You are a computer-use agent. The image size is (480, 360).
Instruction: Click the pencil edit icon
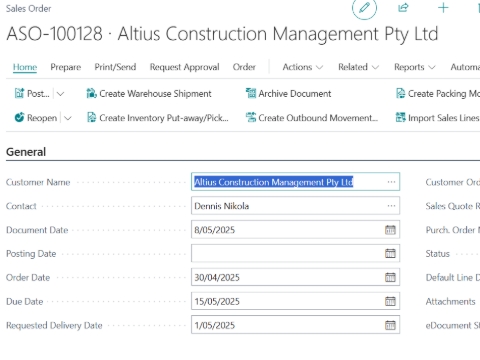[364, 7]
